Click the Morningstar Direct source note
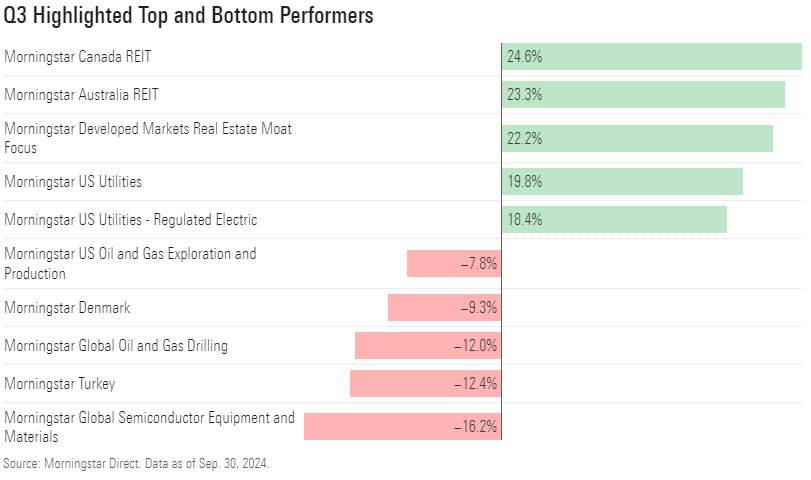The width and height of the screenshot is (811, 480). coord(136,464)
